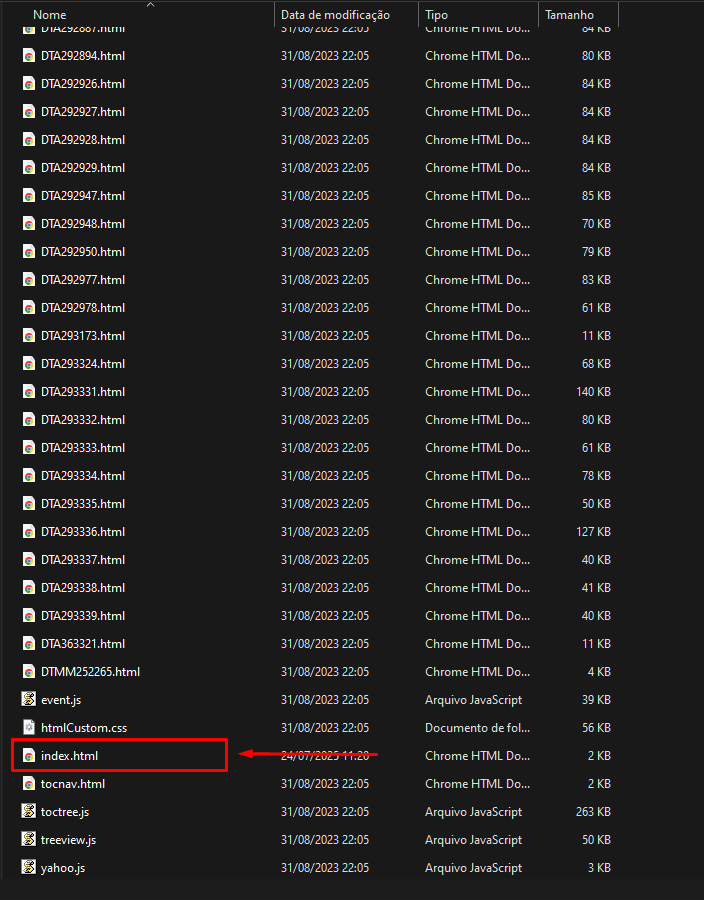
Task: Sort files by the Nome column header
Action: [x=50, y=15]
